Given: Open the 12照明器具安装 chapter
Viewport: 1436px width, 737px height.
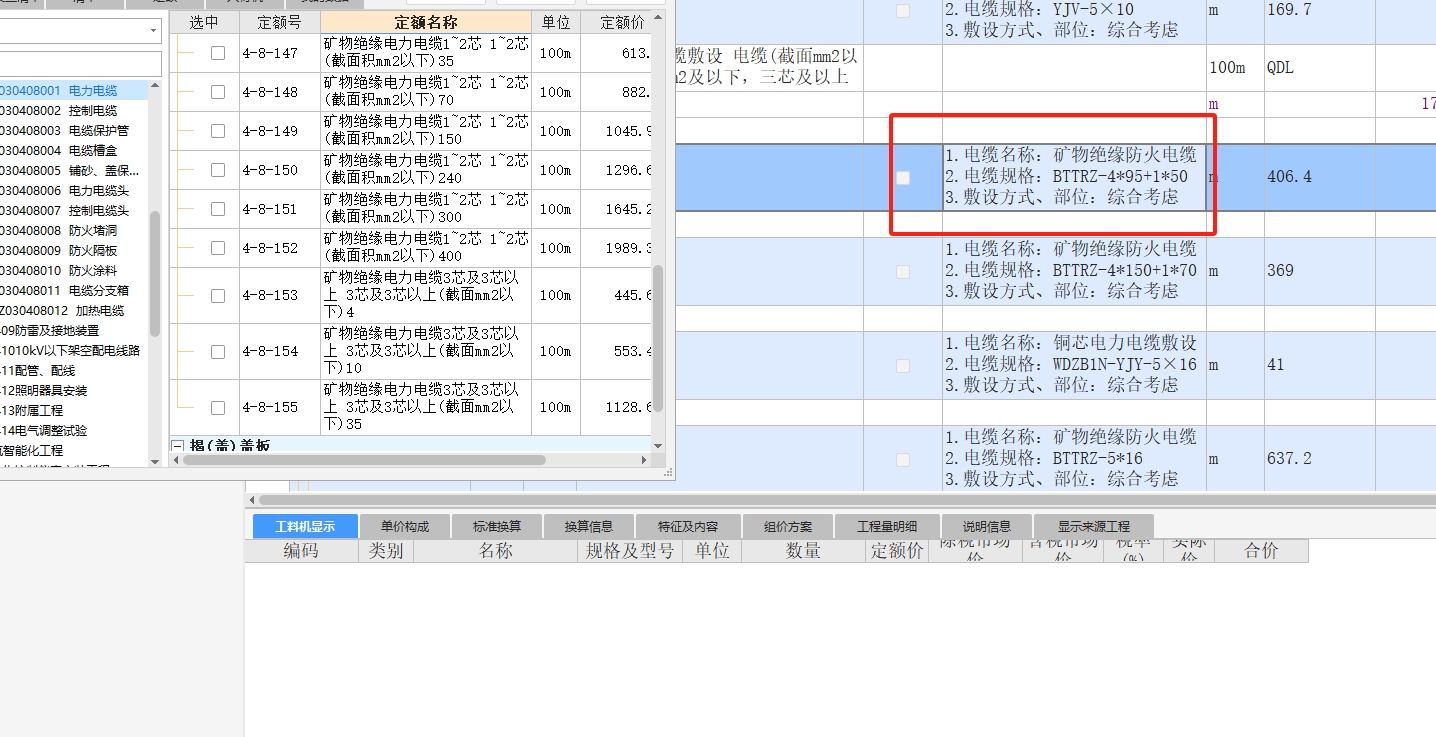Looking at the screenshot, I should coord(44,391).
